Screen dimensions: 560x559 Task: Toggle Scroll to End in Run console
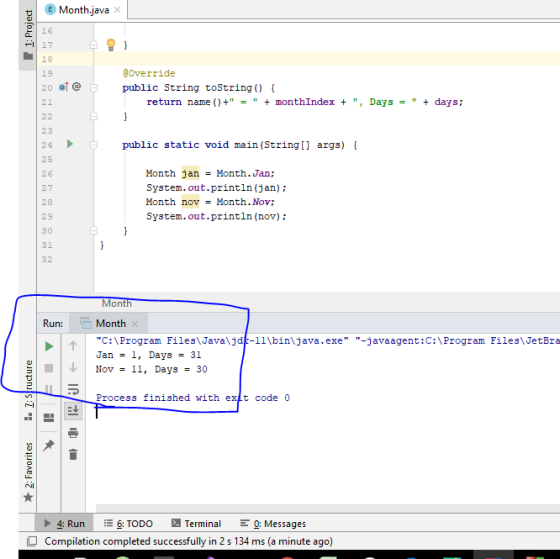73,410
